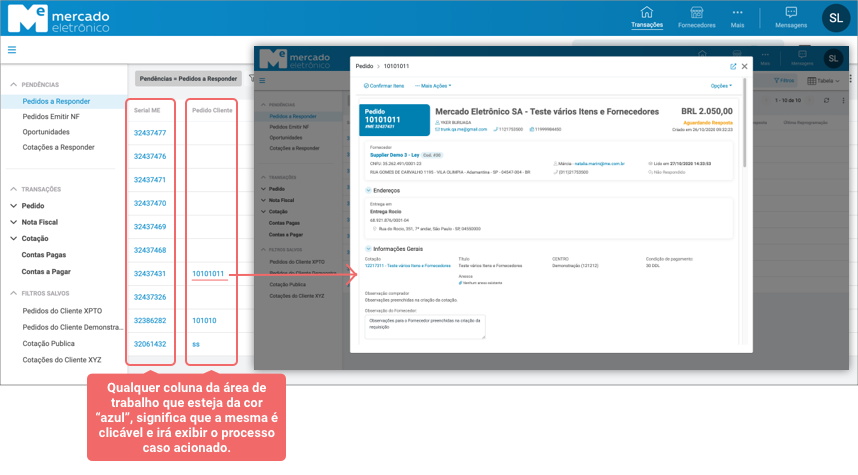
Task: Select Pedidos a Responder in the background window sidebar
Action: pos(293,117)
